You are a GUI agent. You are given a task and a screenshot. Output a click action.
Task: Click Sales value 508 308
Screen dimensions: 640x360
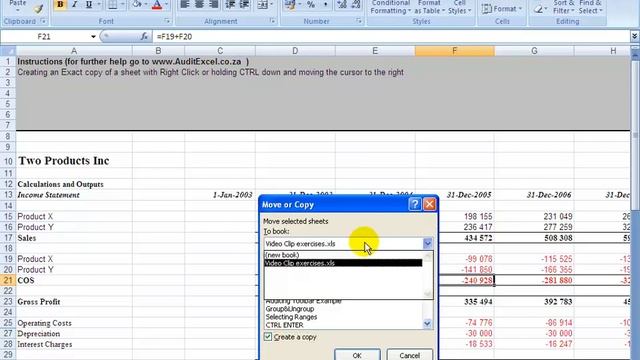point(534,238)
